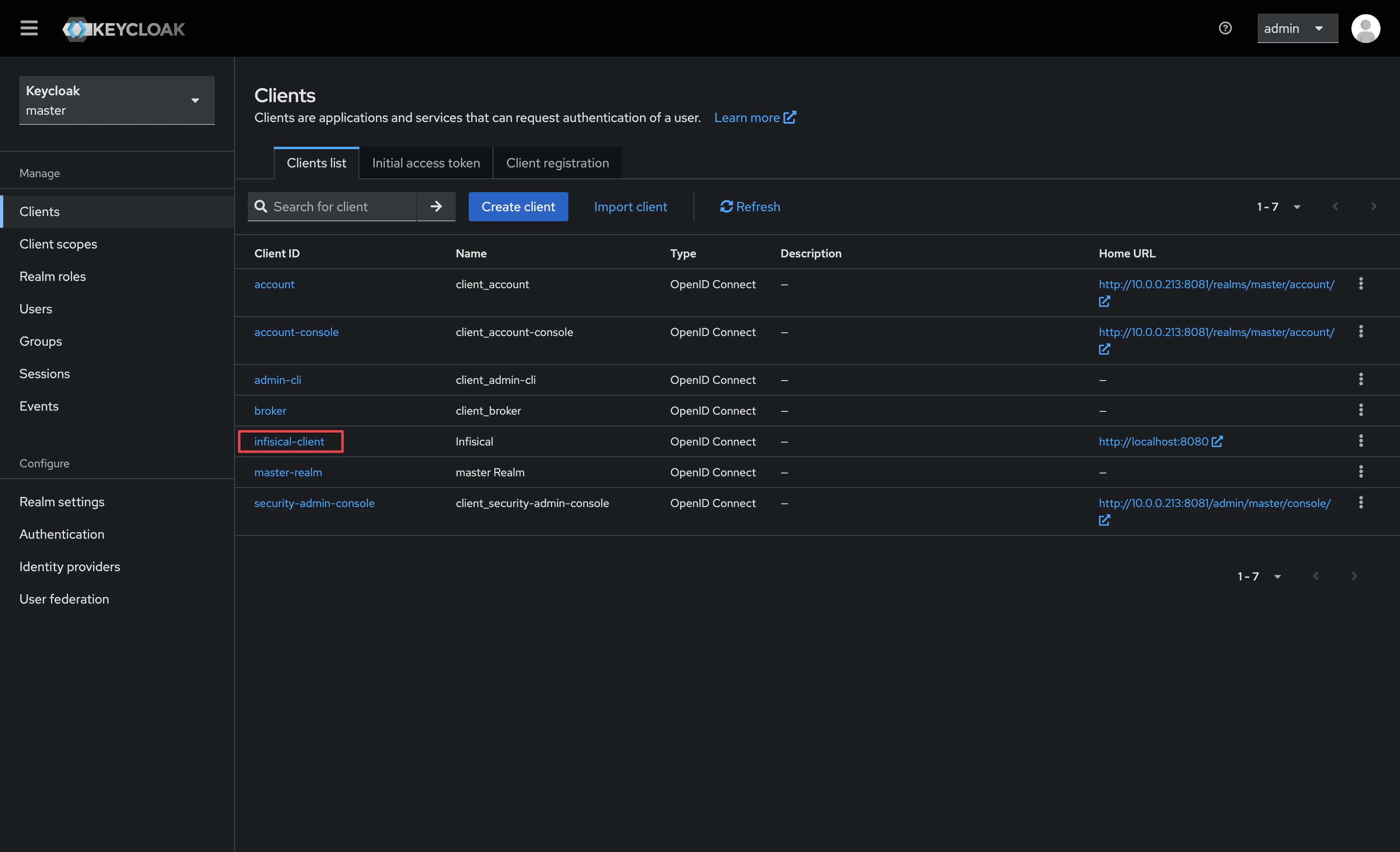Open Clients in the sidebar

coord(117,212)
